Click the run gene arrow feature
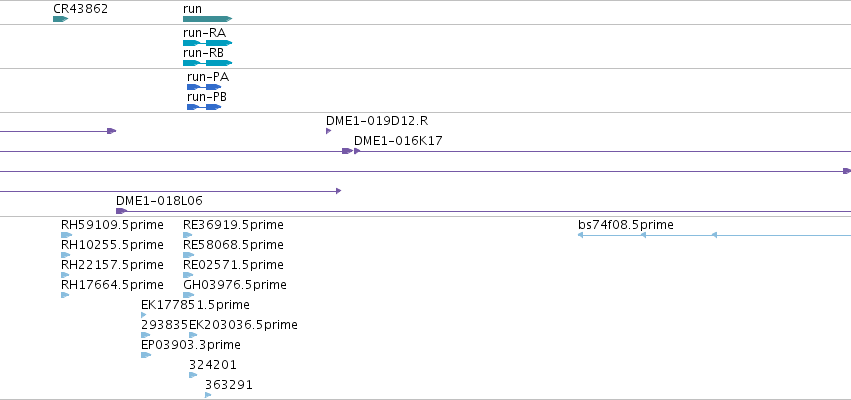The image size is (851, 400). tap(207, 19)
